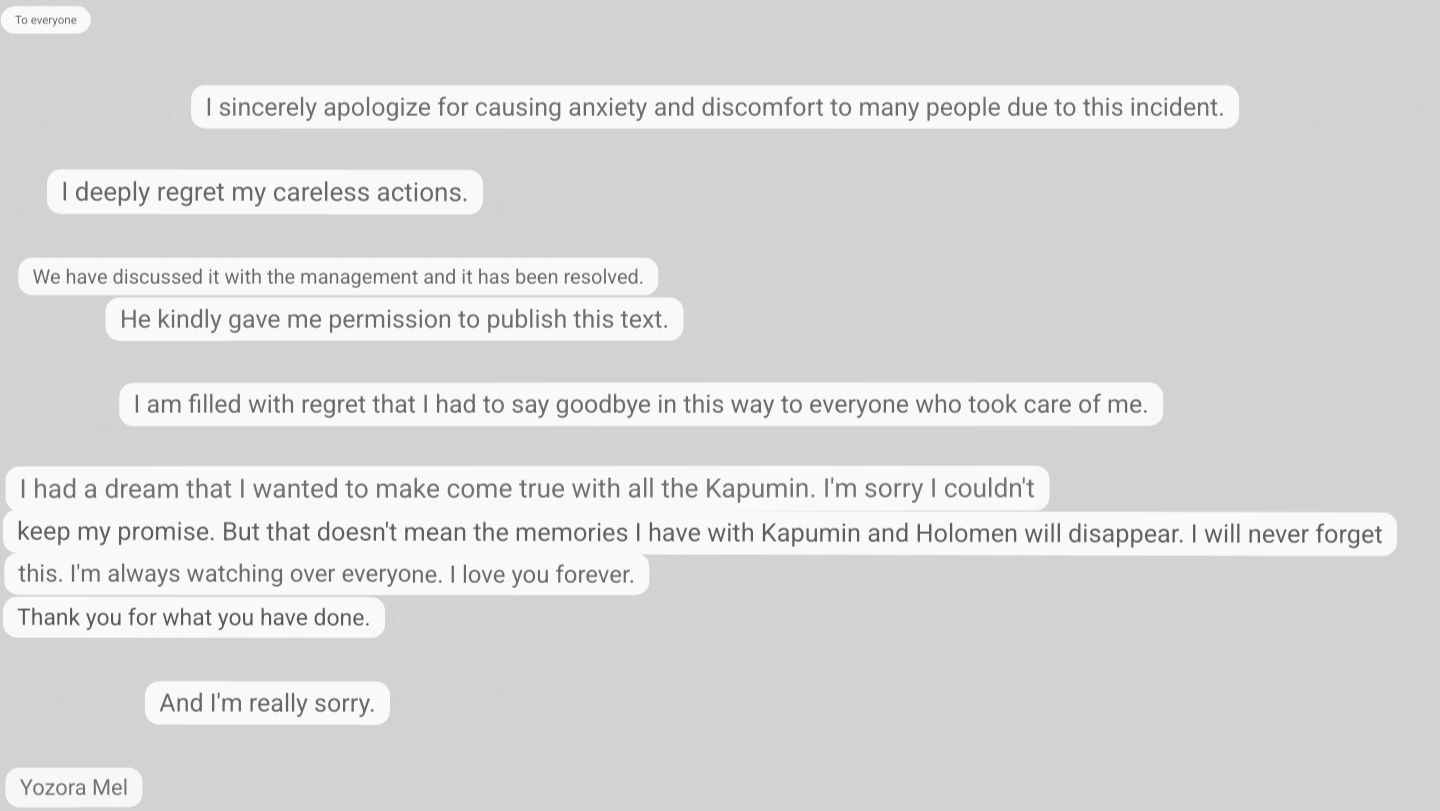Select the 'discussed it with the management' line
This screenshot has width=1440, height=811.
pos(338,277)
